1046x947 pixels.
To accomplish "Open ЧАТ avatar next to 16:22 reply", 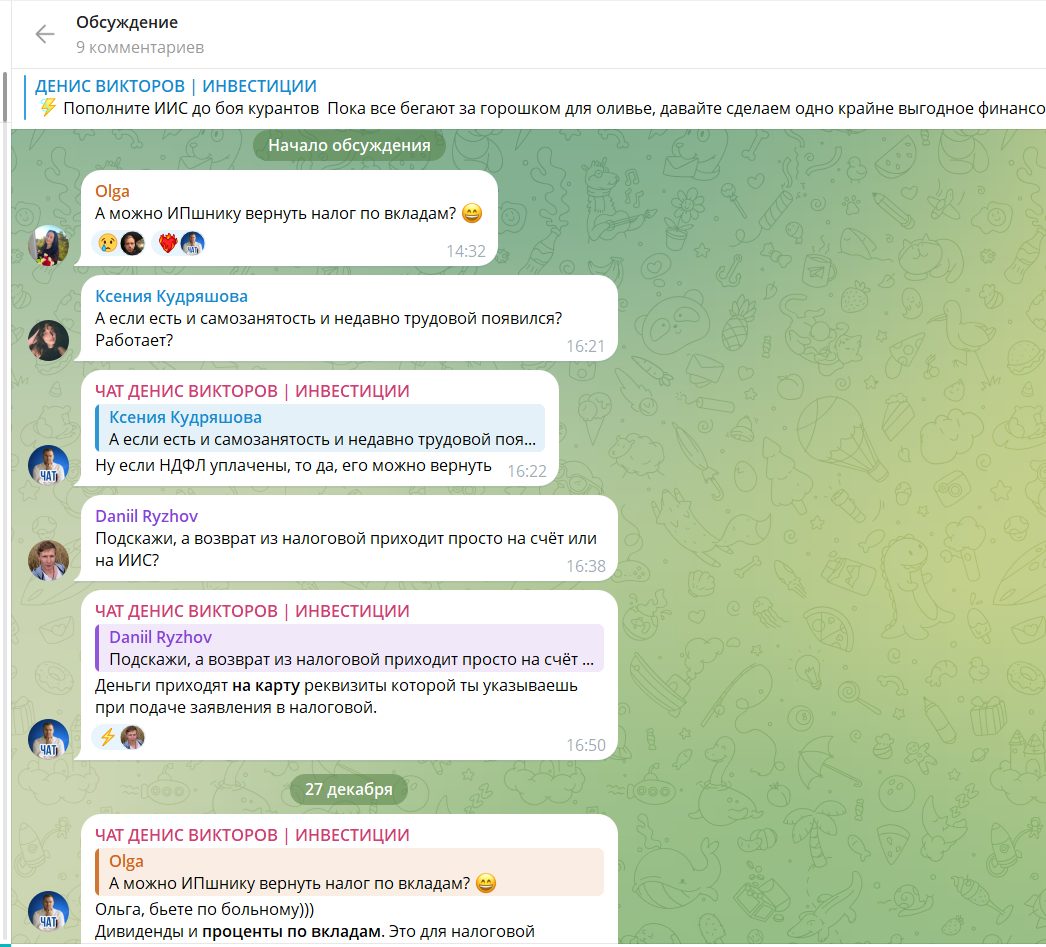I will (x=48, y=465).
